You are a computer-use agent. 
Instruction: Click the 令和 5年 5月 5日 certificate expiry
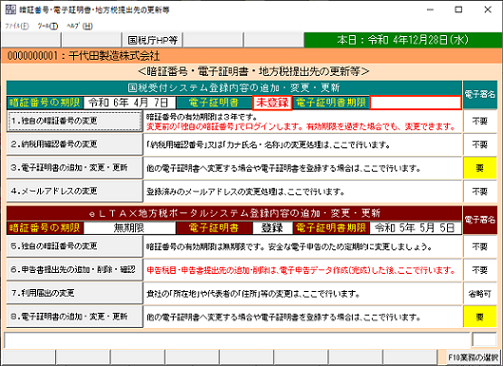tap(415, 228)
